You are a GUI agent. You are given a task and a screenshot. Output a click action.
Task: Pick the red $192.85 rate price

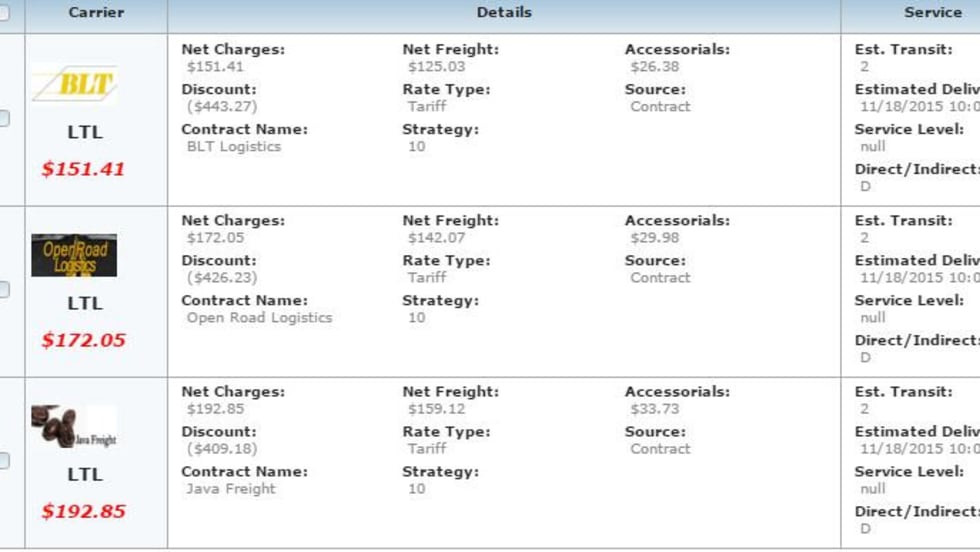point(84,512)
